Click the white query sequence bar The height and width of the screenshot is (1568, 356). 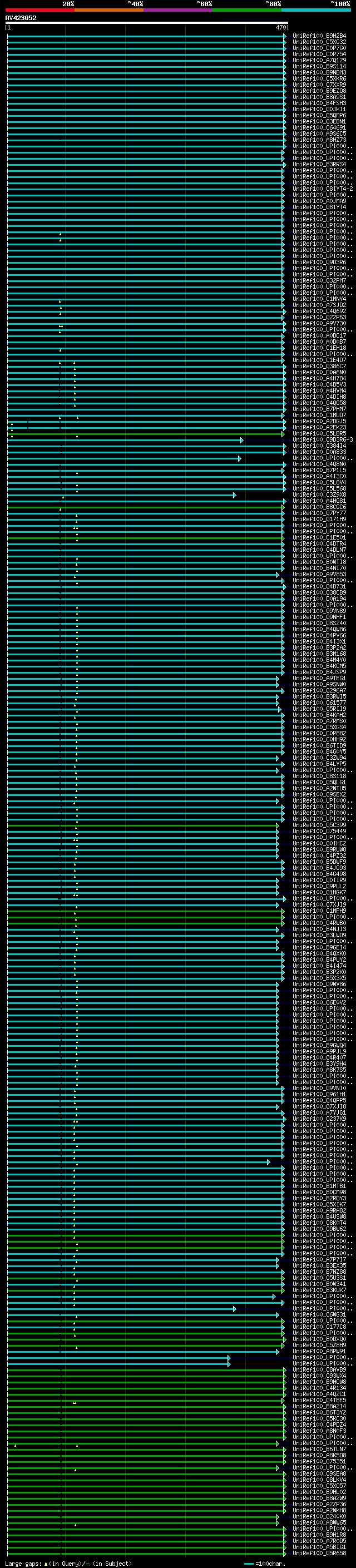click(x=147, y=22)
